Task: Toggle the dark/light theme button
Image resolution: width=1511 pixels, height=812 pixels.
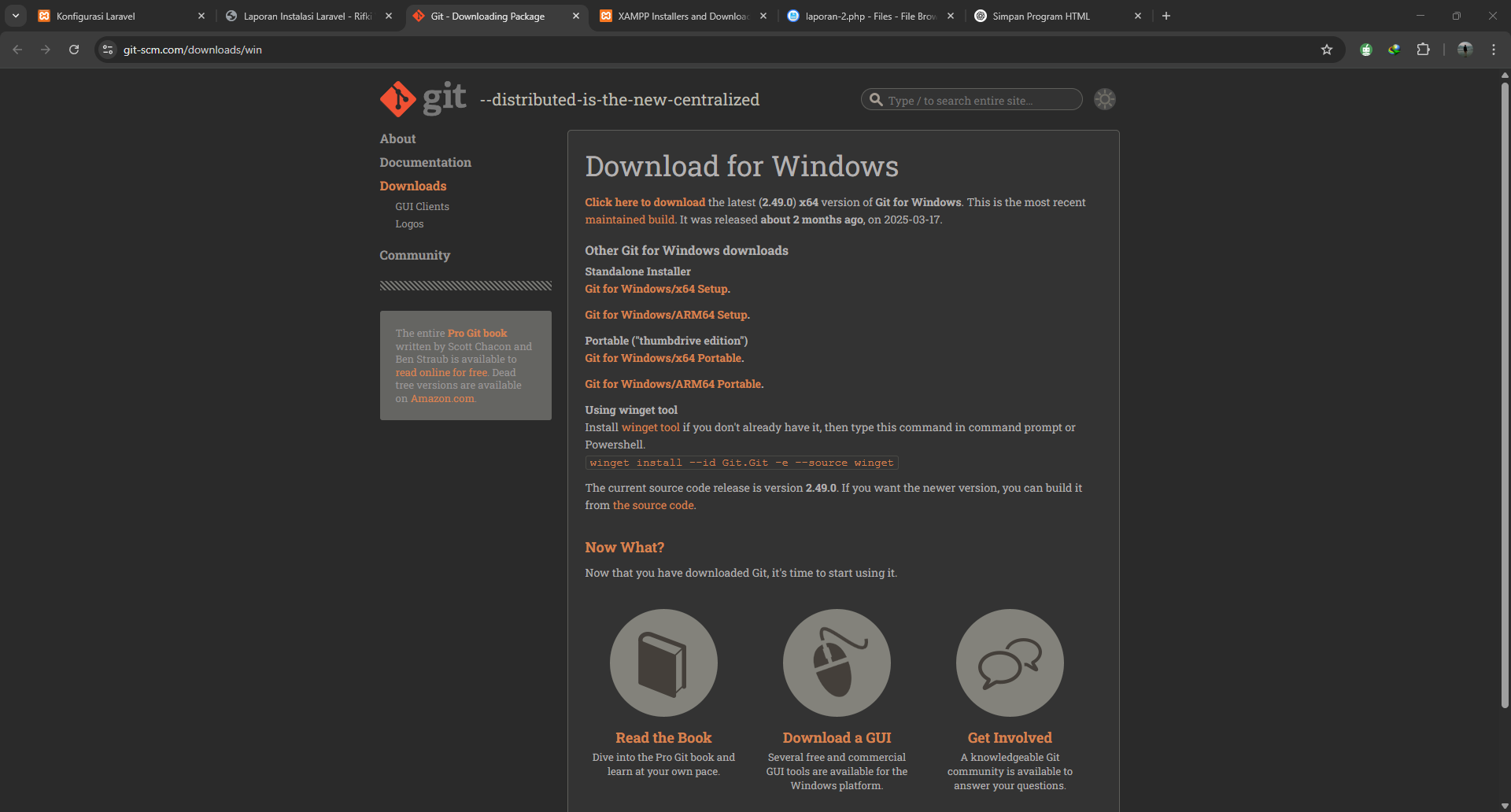Action: coord(1105,99)
